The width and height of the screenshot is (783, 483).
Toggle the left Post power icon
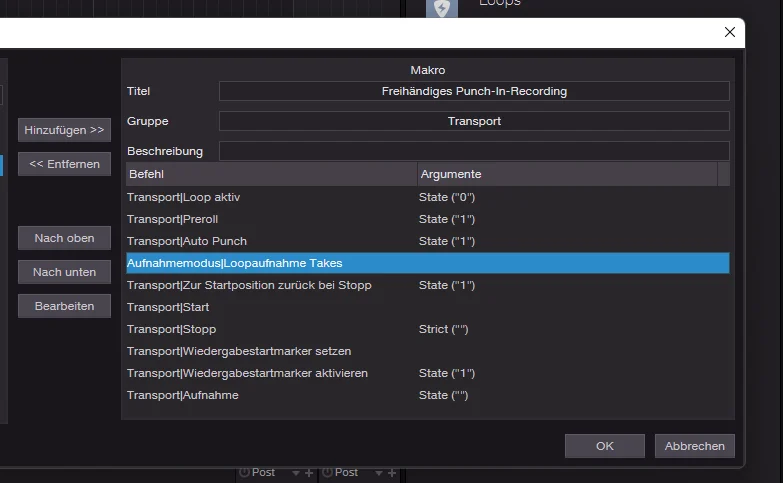tap(244, 473)
